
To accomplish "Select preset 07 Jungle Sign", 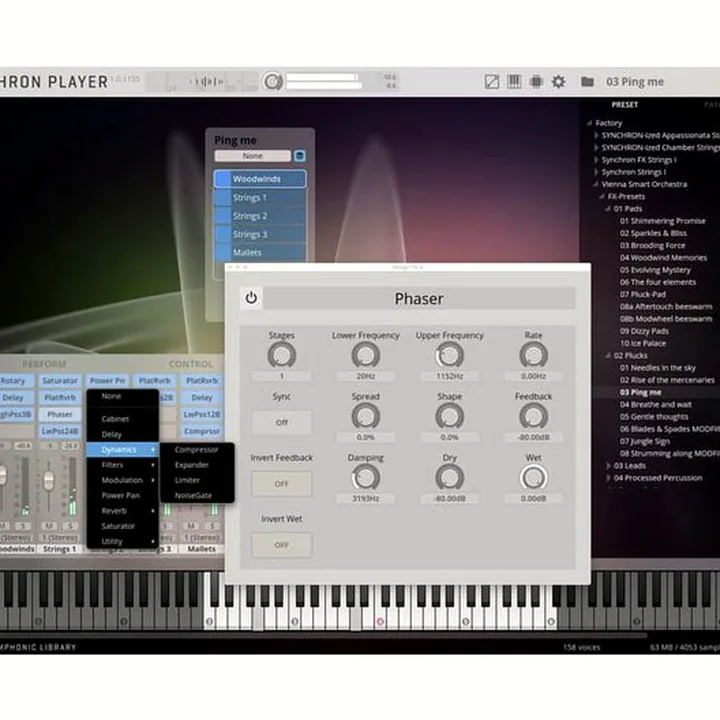I will (x=645, y=442).
